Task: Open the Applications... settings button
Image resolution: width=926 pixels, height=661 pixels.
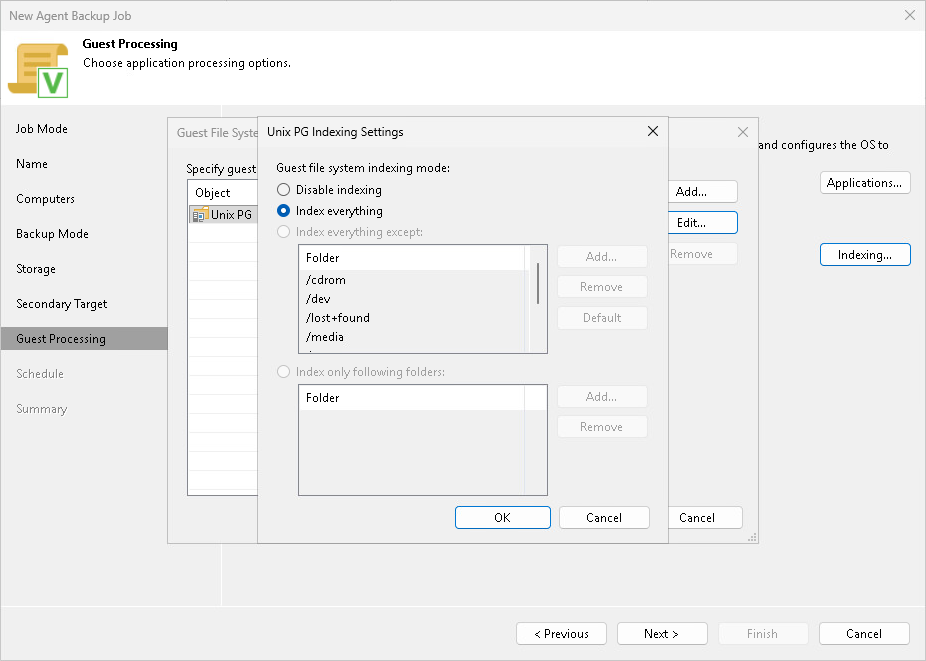Action: (x=865, y=183)
